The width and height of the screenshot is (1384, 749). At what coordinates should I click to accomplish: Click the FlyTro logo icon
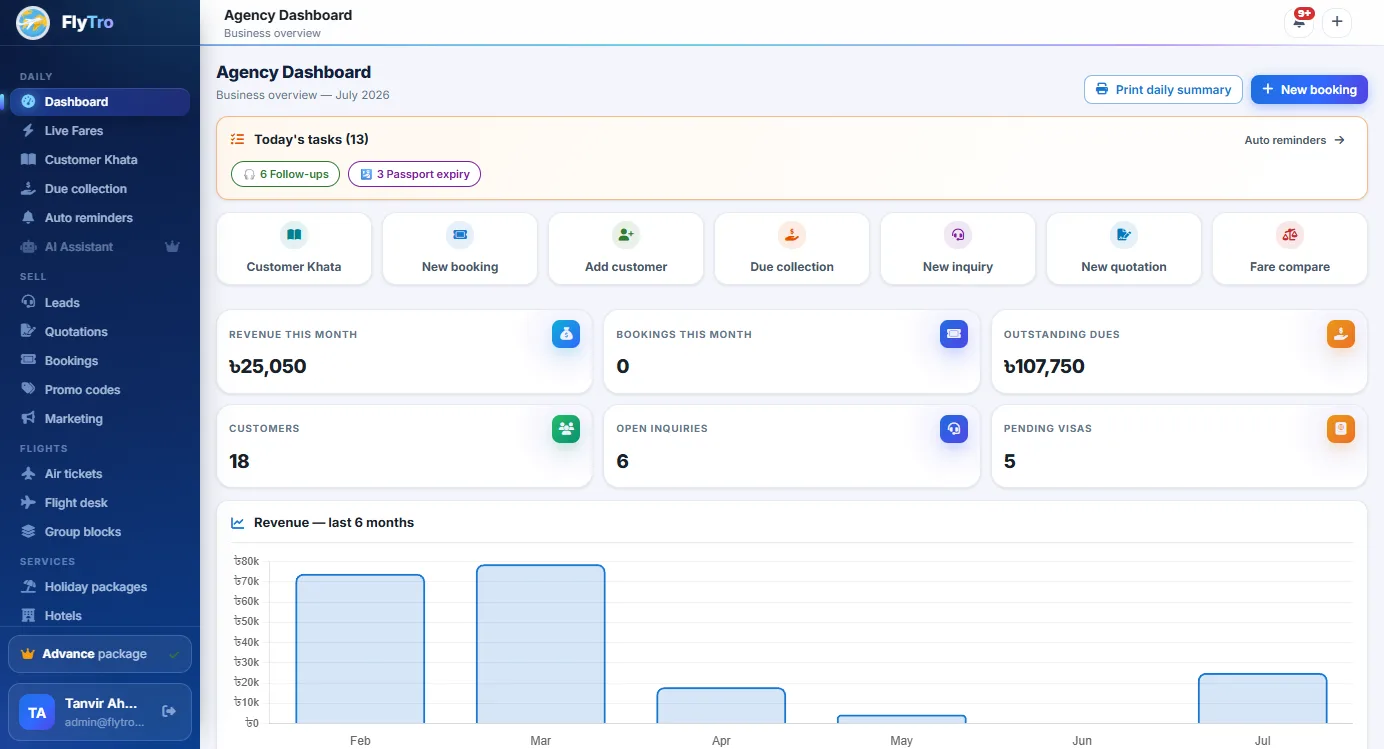tap(33, 22)
